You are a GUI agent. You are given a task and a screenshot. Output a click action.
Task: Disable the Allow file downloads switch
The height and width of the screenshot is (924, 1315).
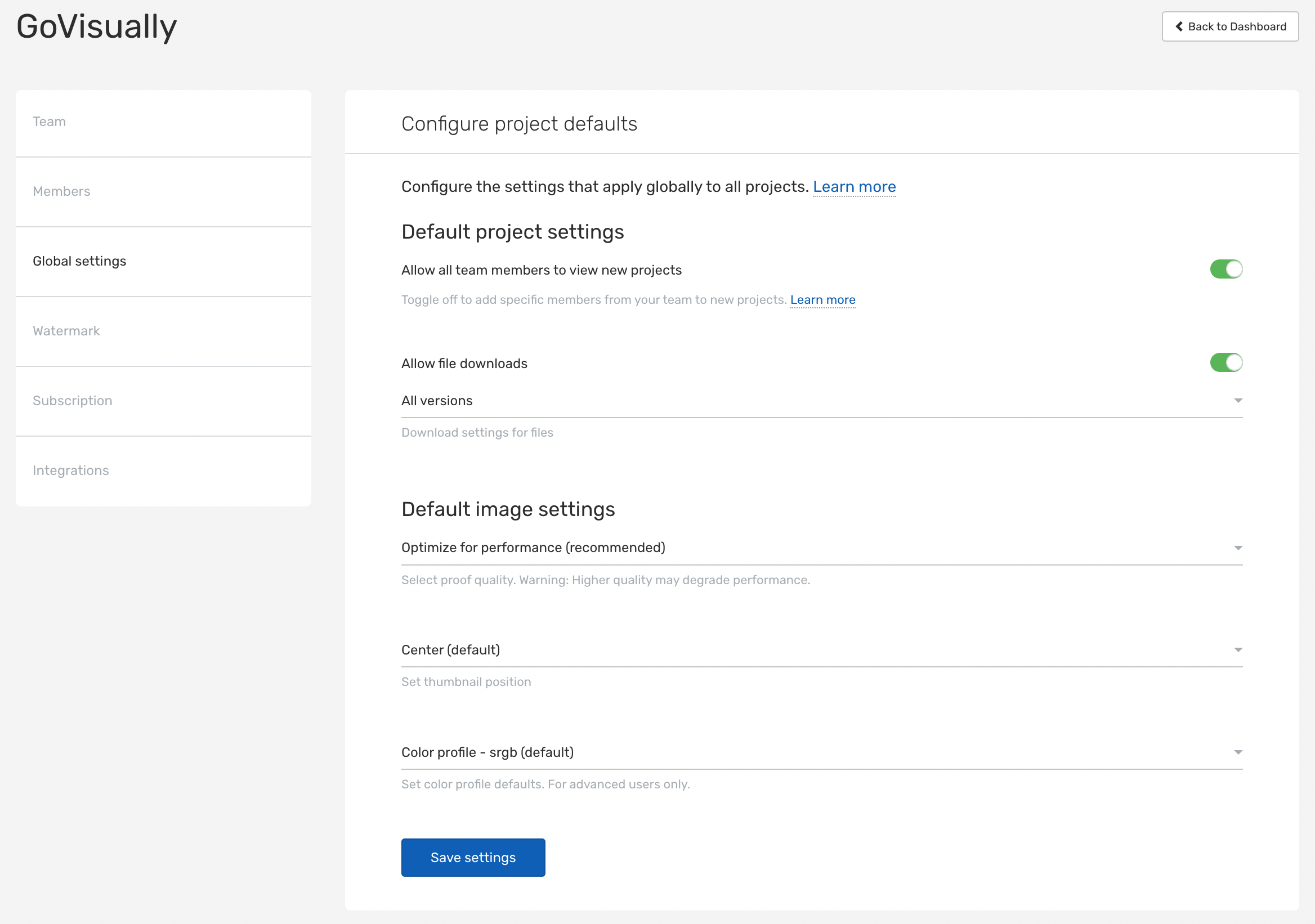tap(1225, 362)
